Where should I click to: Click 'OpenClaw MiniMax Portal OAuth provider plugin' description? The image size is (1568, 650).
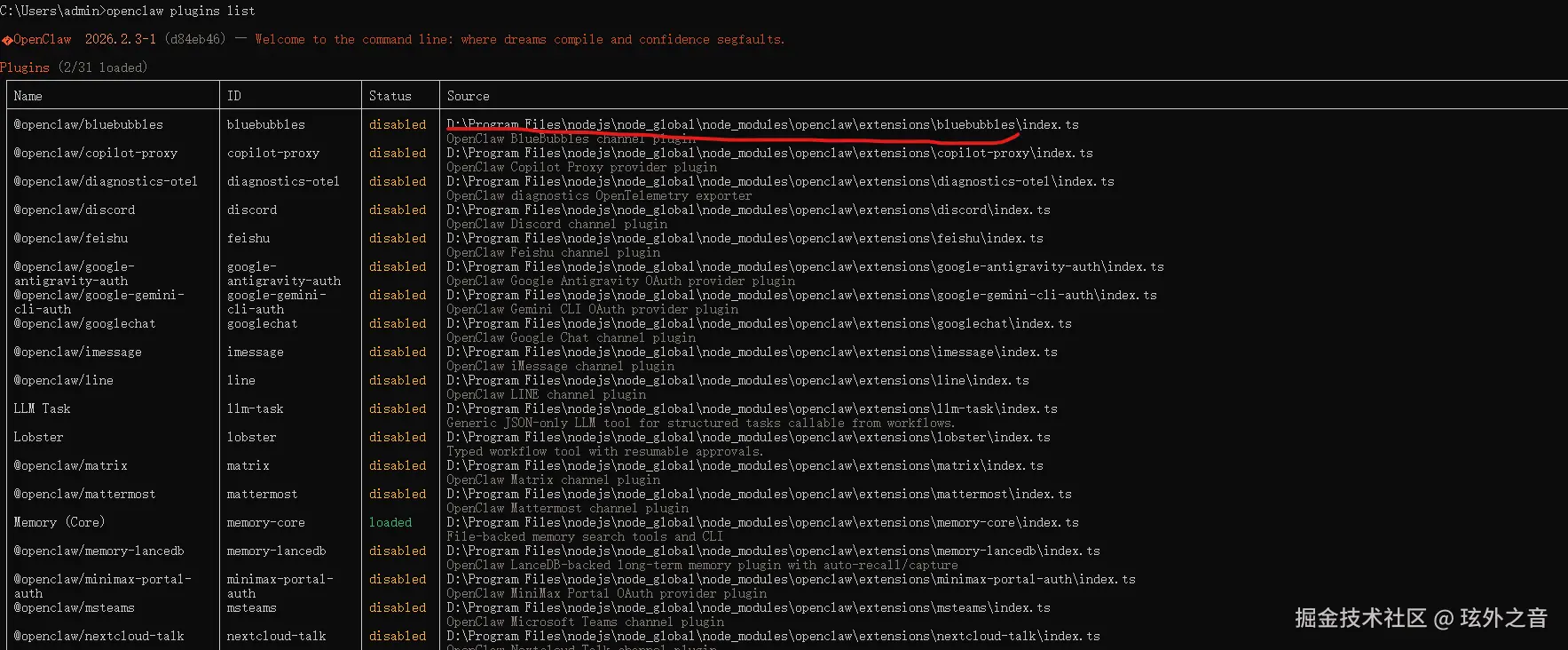(x=607, y=593)
